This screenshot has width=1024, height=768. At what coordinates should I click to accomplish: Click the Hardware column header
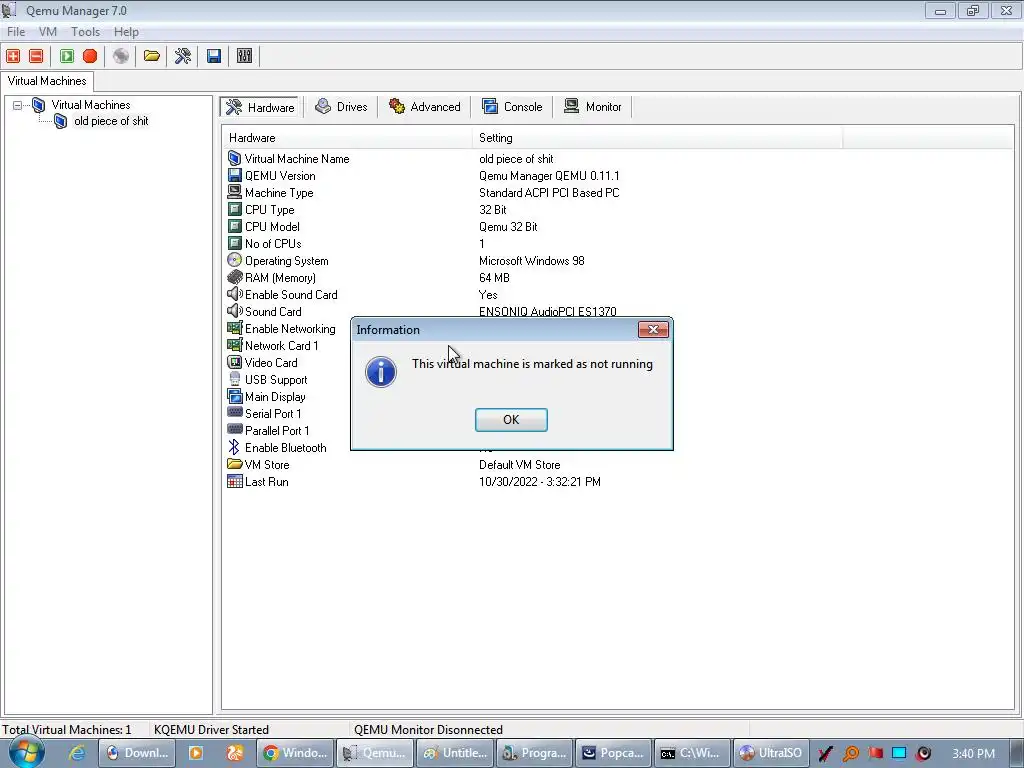click(347, 138)
